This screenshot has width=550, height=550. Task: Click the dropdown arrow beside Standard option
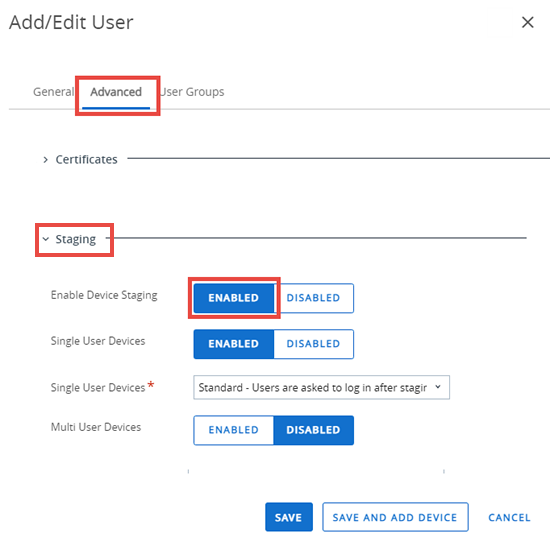[x=438, y=387]
